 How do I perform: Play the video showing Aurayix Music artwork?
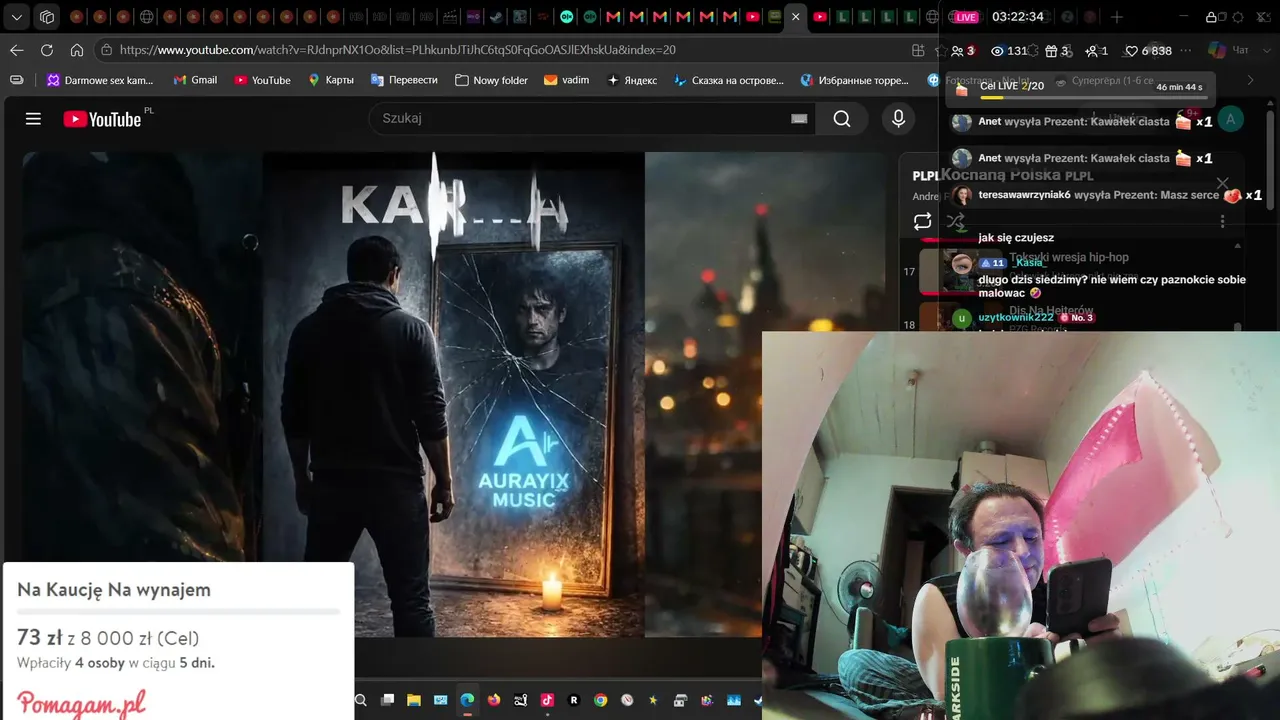pyautogui.click(x=453, y=394)
